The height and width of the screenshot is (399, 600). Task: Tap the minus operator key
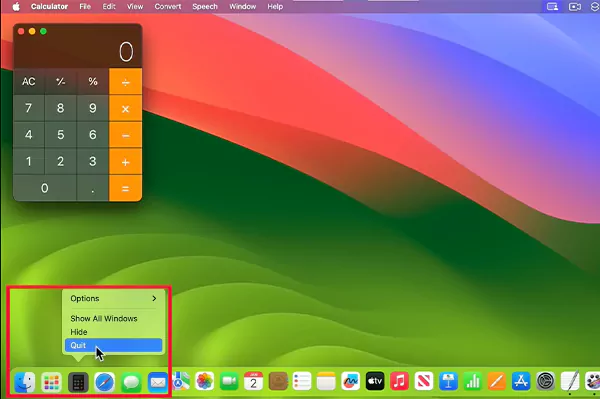click(126, 135)
